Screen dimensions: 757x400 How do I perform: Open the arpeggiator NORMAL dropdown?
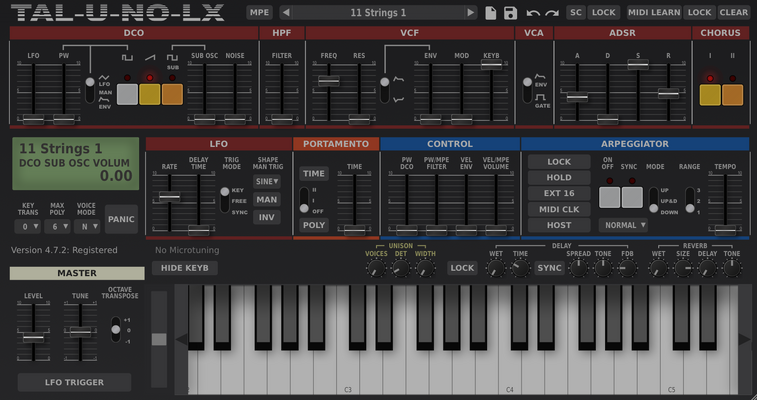(x=623, y=225)
